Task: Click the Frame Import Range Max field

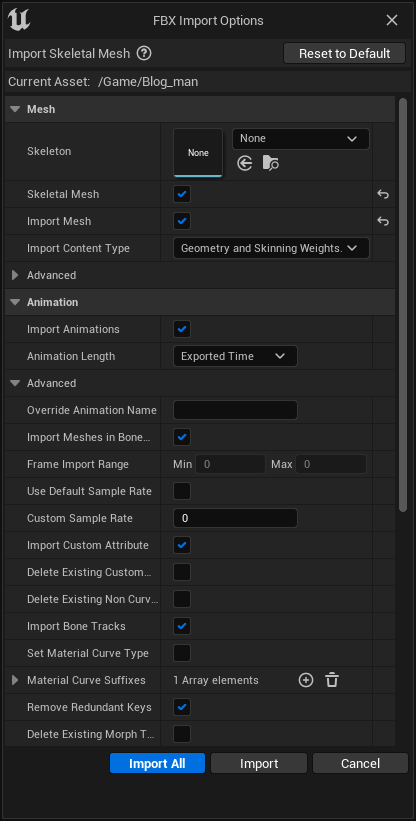Action: pyautogui.click(x=331, y=464)
